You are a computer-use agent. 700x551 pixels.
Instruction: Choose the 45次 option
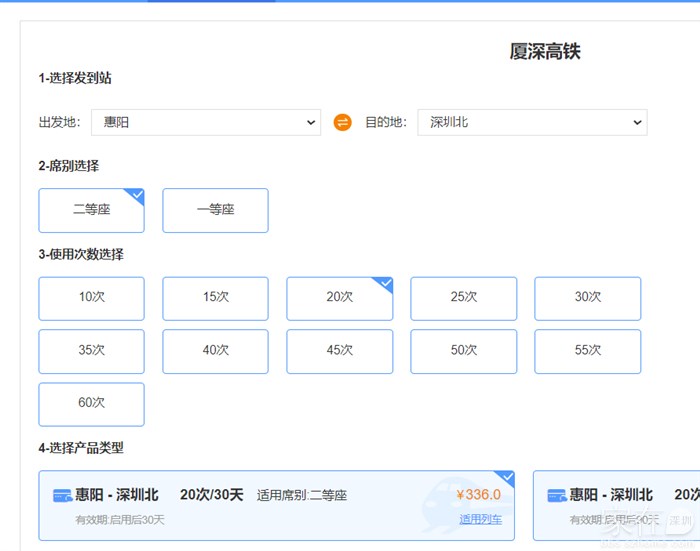pyautogui.click(x=339, y=351)
